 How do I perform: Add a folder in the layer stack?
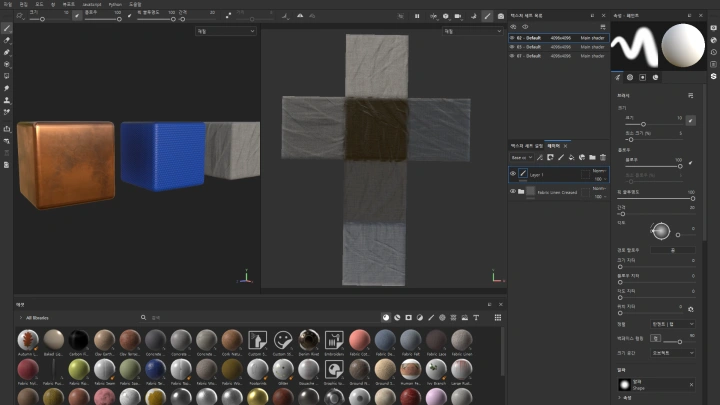coord(592,157)
